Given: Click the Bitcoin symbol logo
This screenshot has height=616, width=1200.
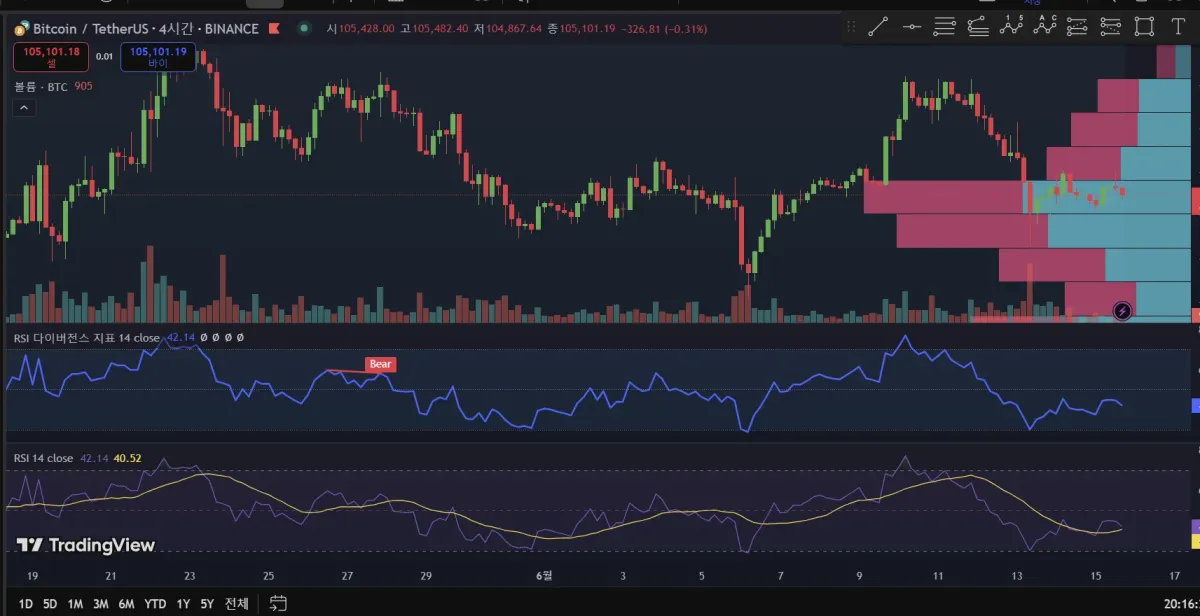Looking at the screenshot, I should point(22,29).
